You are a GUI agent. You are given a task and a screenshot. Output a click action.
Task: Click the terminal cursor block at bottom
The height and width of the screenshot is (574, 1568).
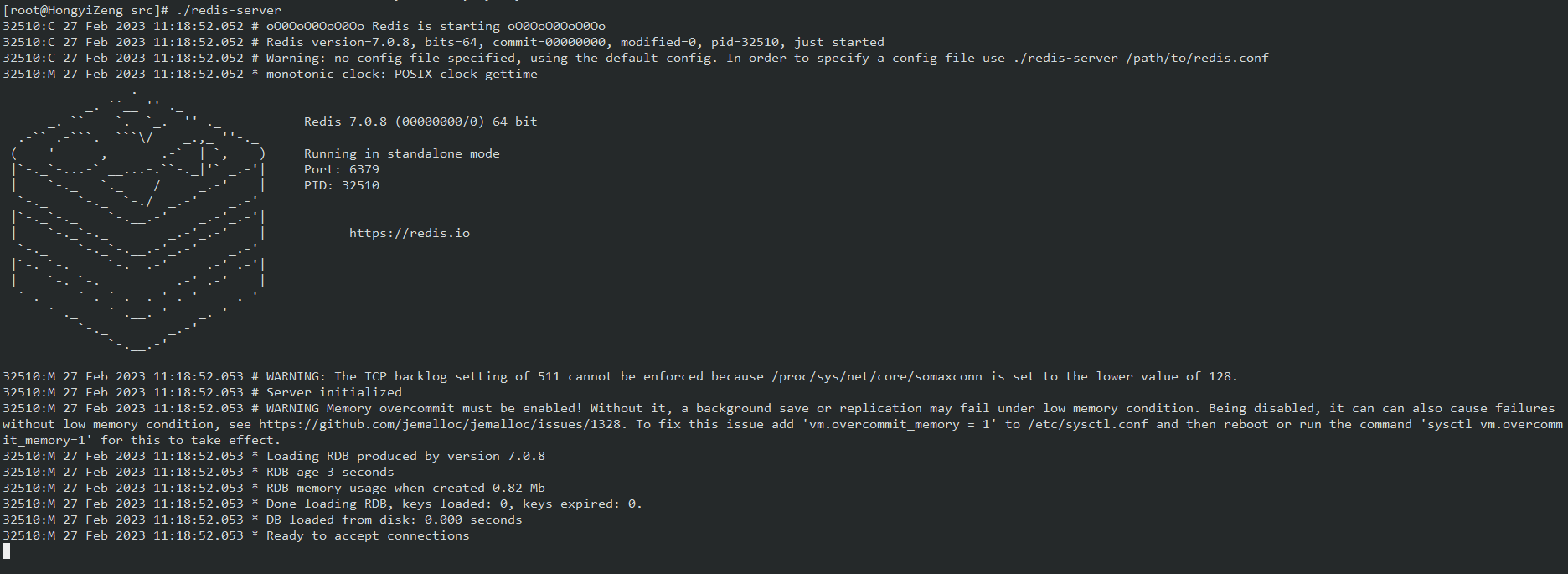(x=7, y=551)
